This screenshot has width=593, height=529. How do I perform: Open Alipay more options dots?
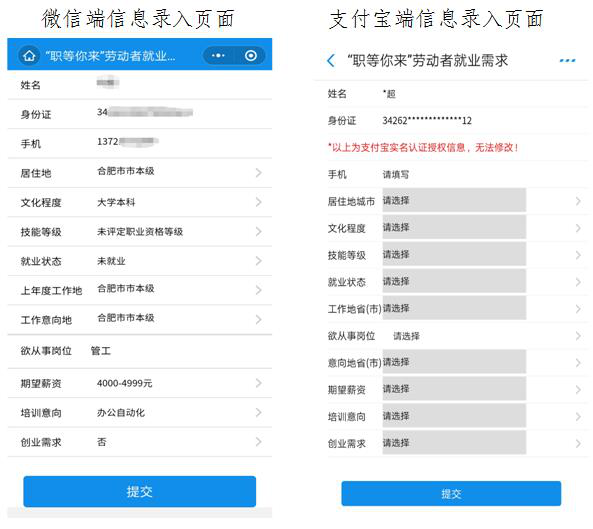567,61
